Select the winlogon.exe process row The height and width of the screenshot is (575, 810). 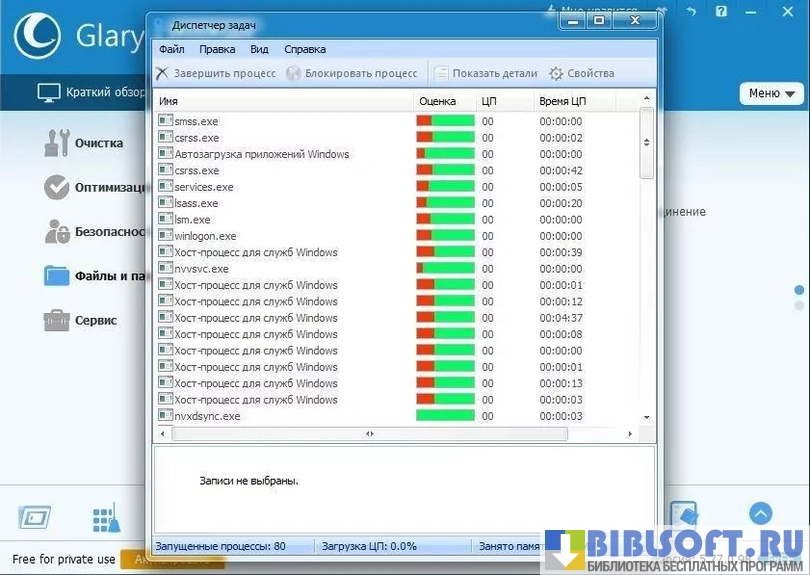[205, 236]
